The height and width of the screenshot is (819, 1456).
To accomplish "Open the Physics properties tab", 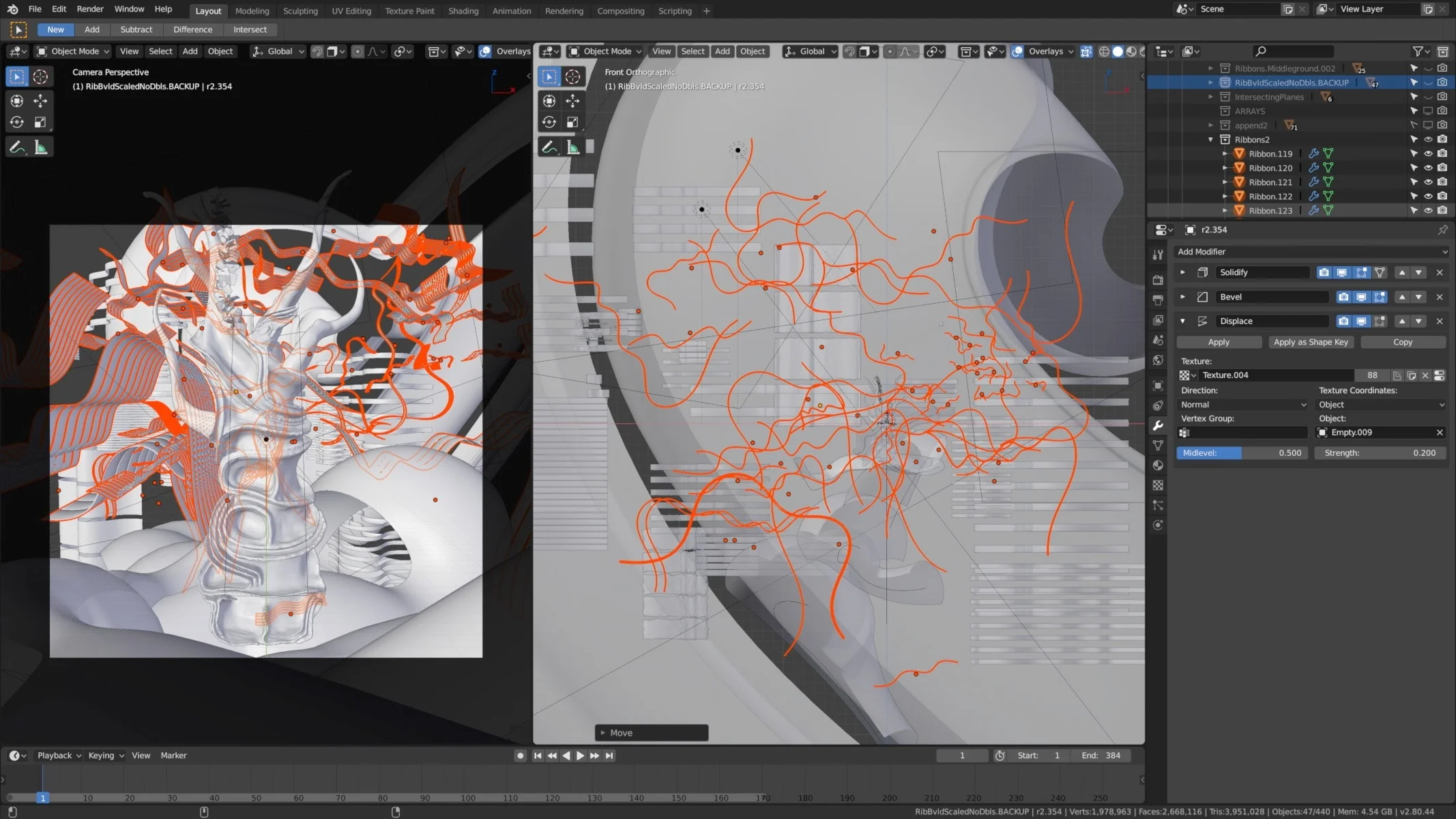I will [x=1158, y=525].
